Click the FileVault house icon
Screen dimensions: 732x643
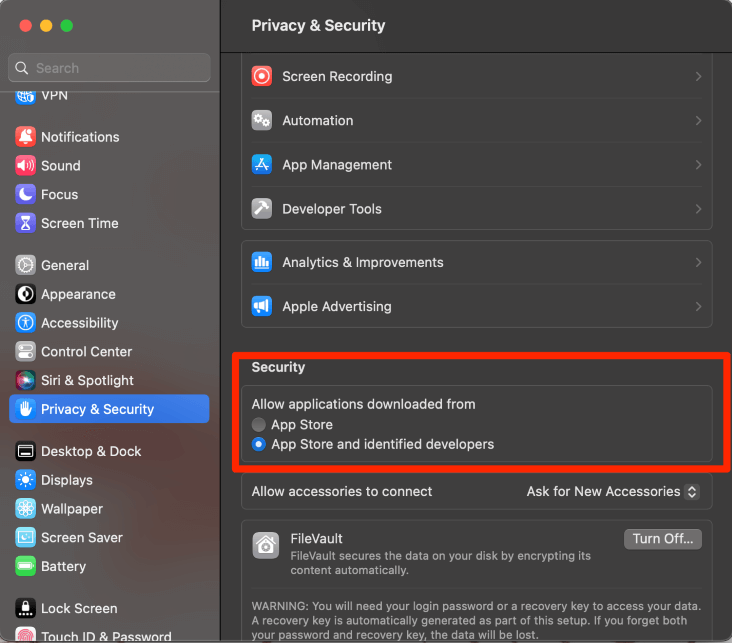(266, 544)
